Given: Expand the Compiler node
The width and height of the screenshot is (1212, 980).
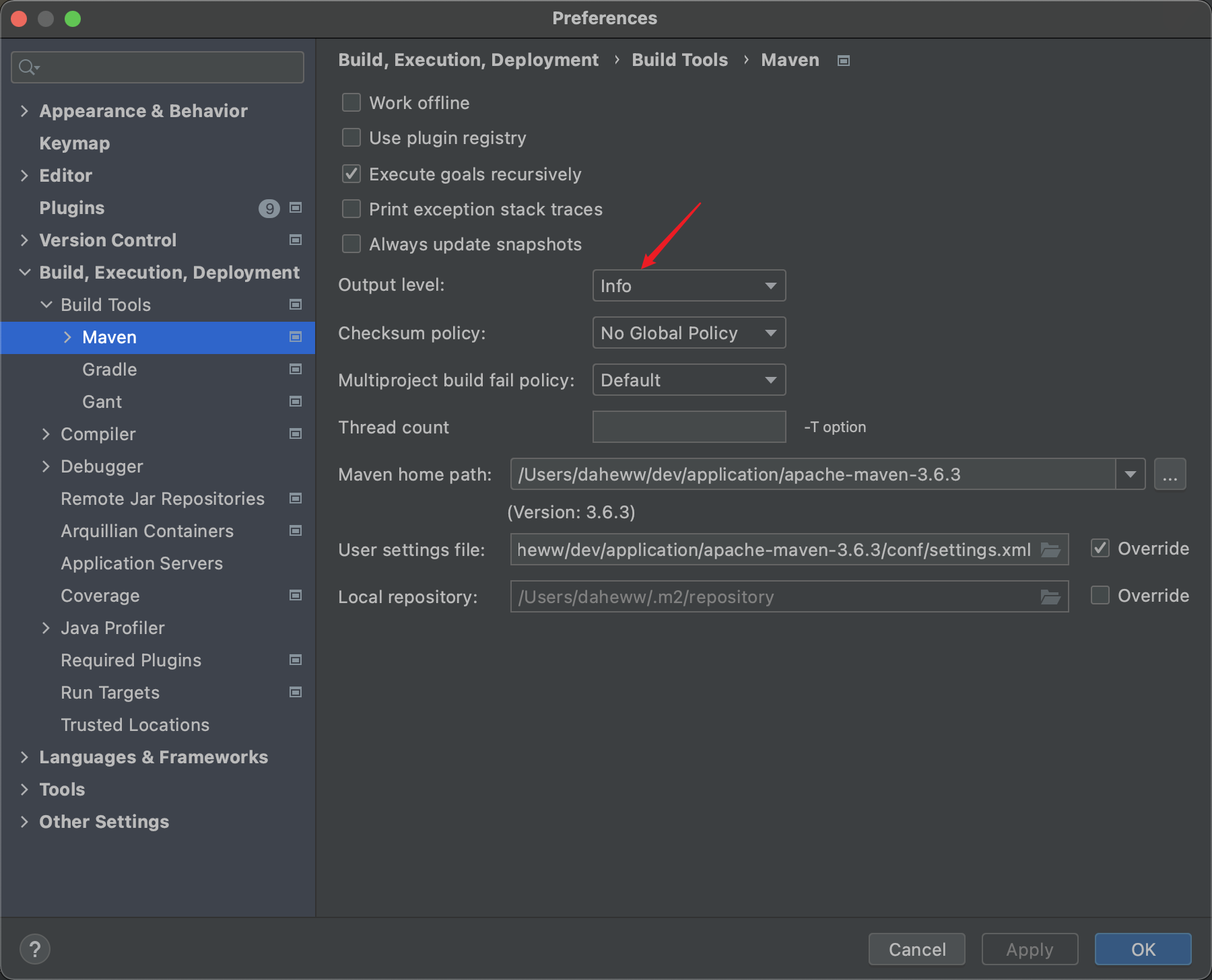Looking at the screenshot, I should (x=46, y=434).
